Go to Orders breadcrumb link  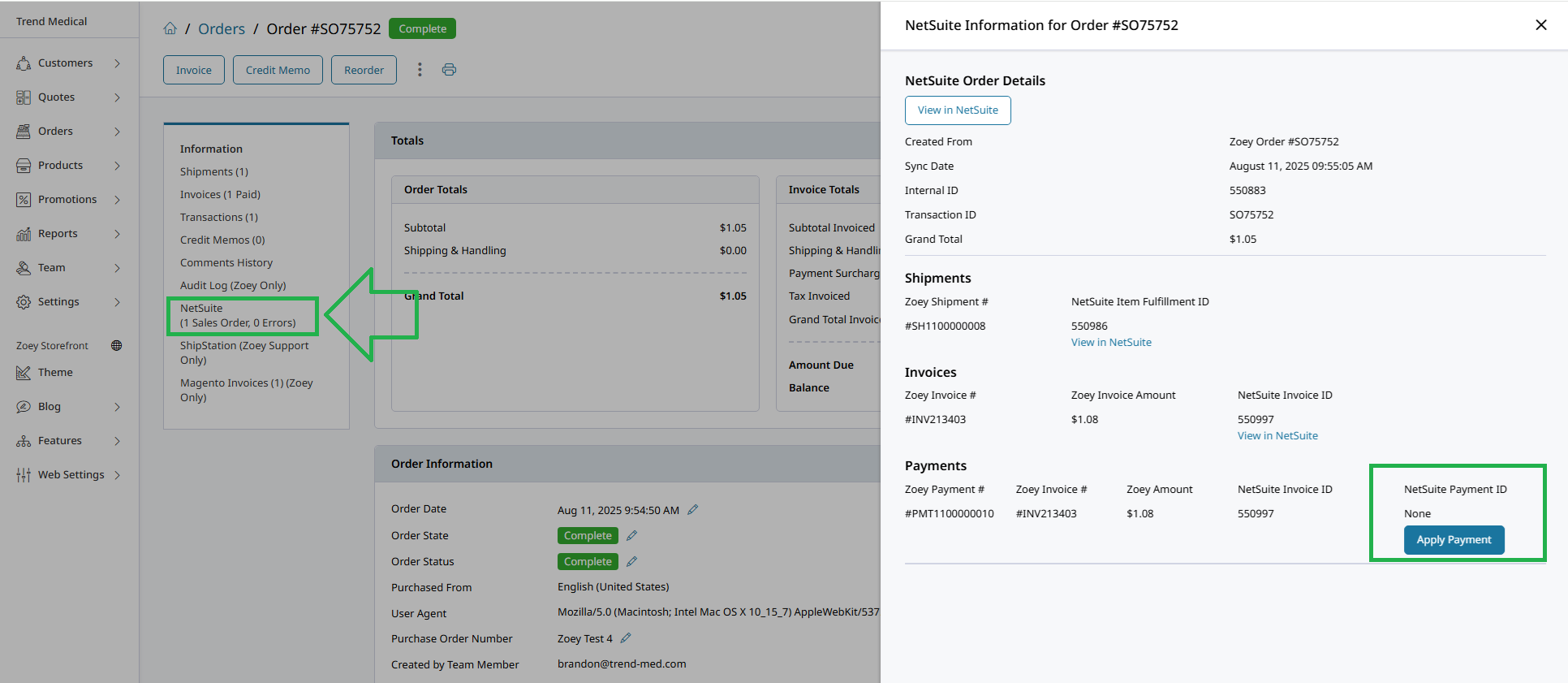click(222, 28)
